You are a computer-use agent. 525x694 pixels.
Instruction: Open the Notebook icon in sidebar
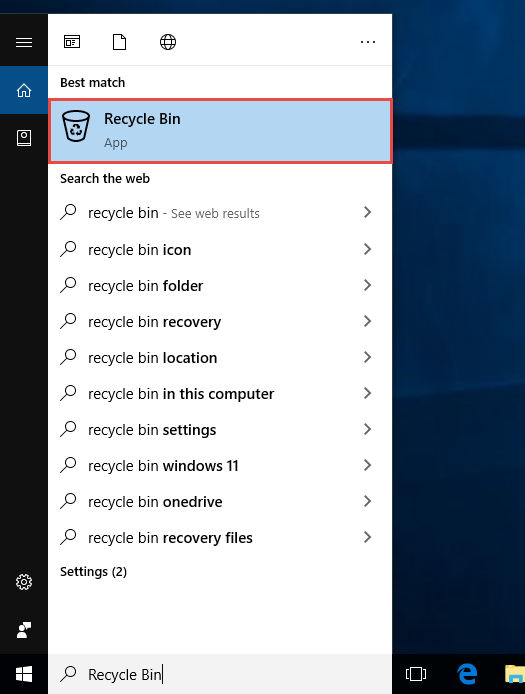pyautogui.click(x=24, y=138)
